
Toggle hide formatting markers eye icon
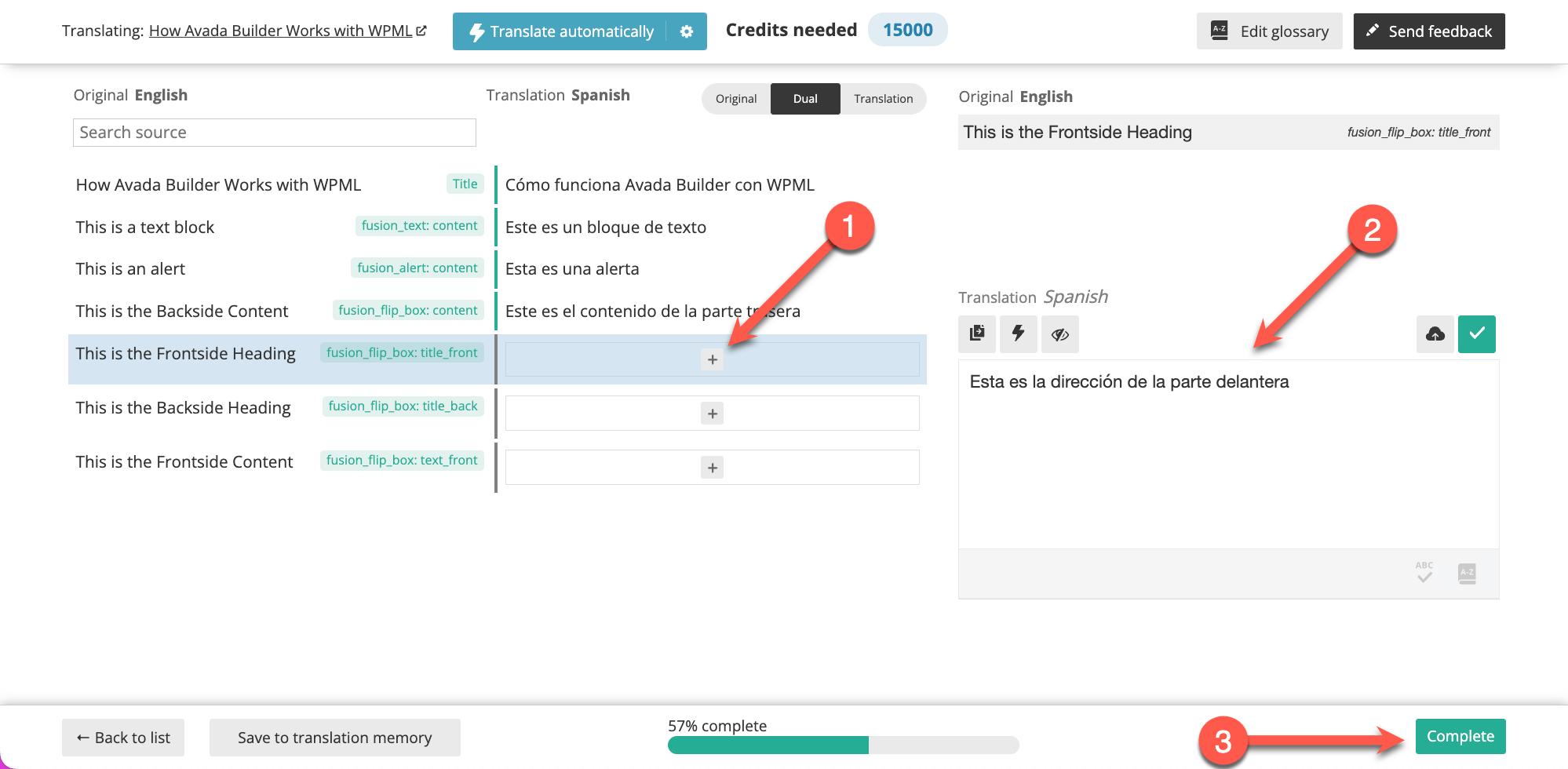click(1060, 333)
